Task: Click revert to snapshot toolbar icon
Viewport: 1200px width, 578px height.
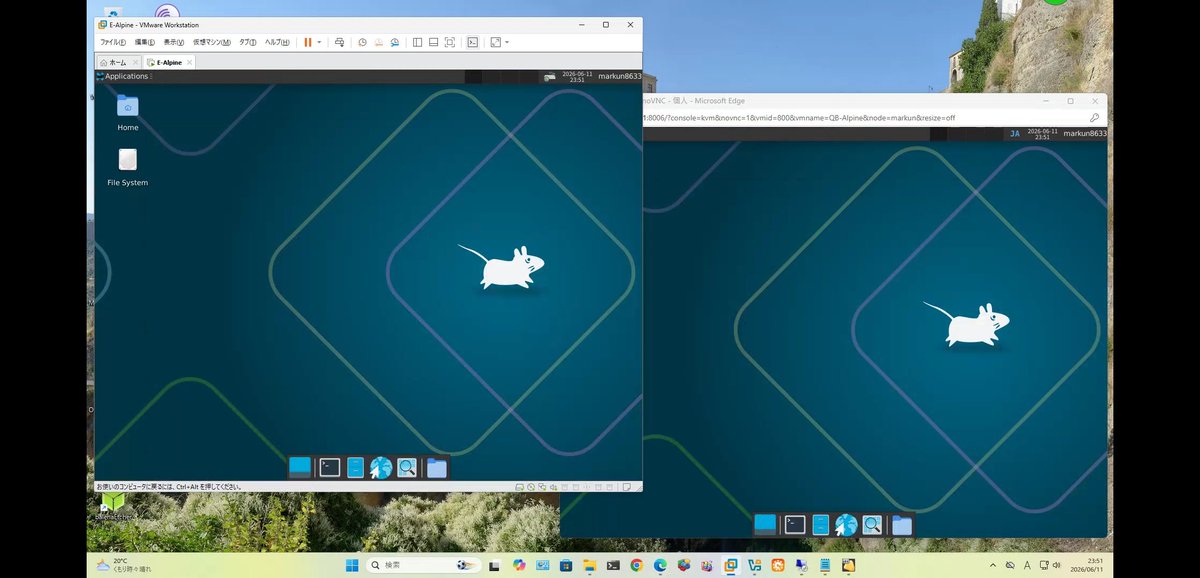Action: [378, 42]
